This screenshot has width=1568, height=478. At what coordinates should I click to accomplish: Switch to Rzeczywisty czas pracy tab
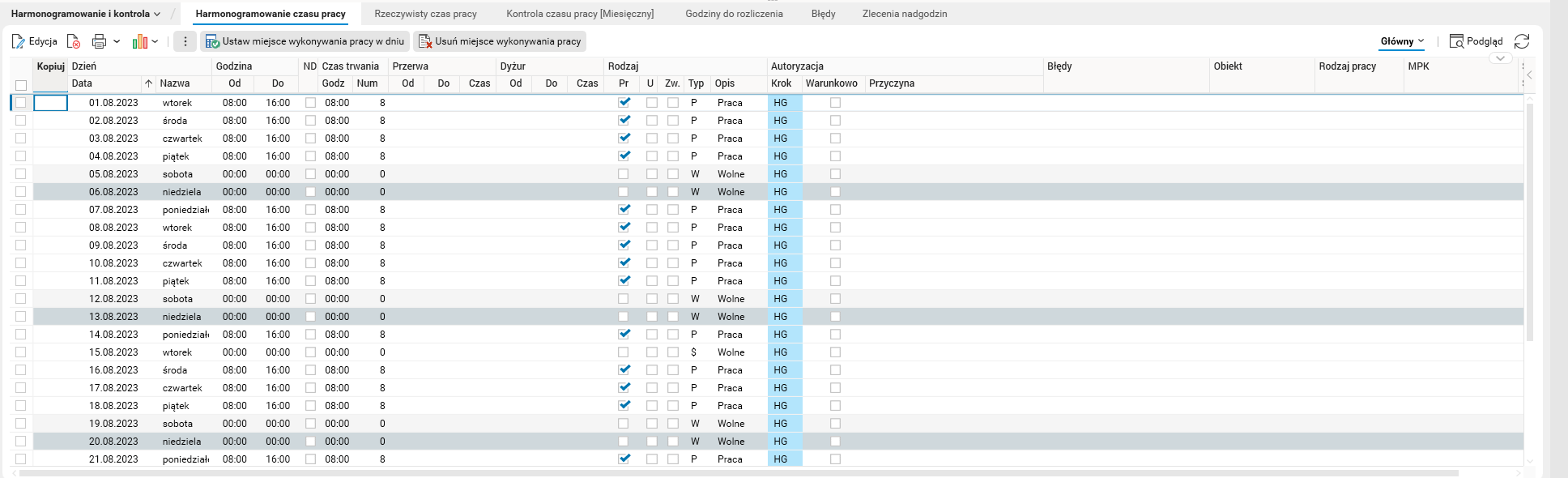(425, 14)
